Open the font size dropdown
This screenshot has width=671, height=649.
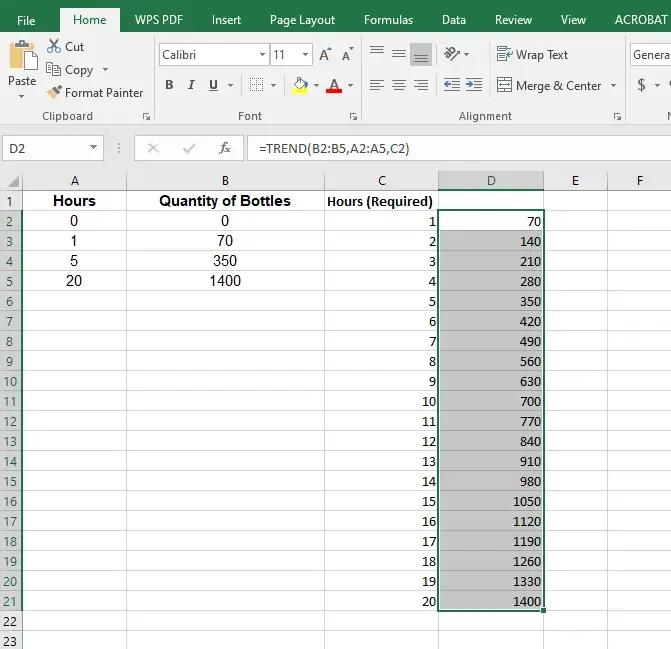305,55
